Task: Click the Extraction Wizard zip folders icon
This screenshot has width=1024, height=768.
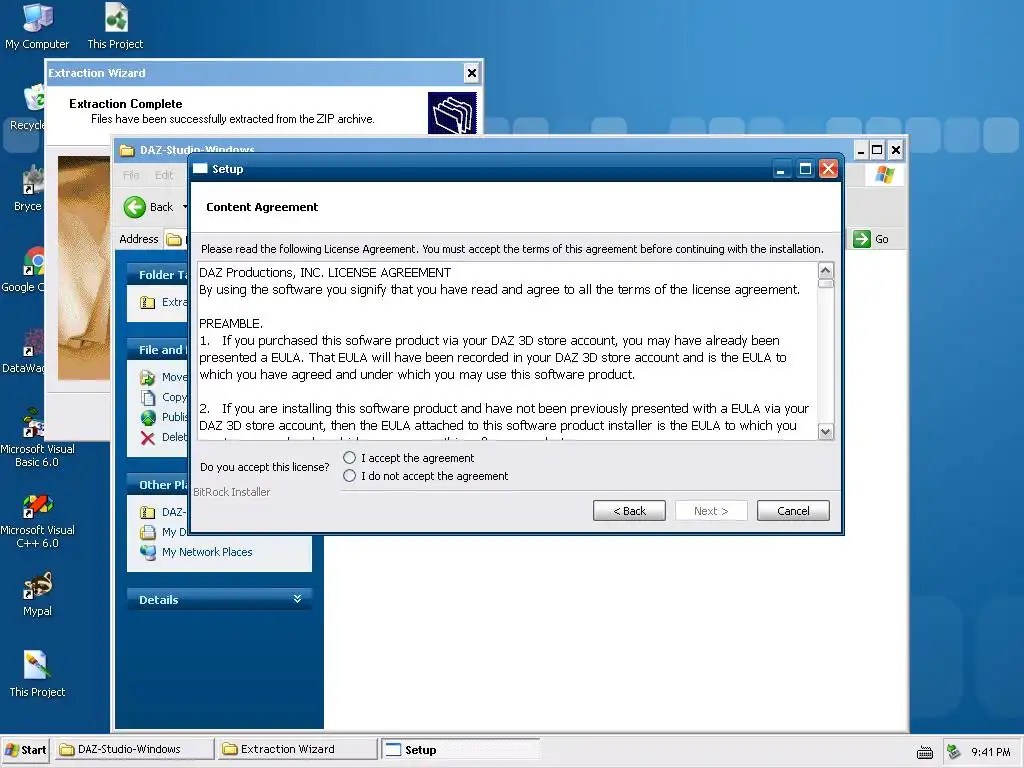Action: pos(452,113)
